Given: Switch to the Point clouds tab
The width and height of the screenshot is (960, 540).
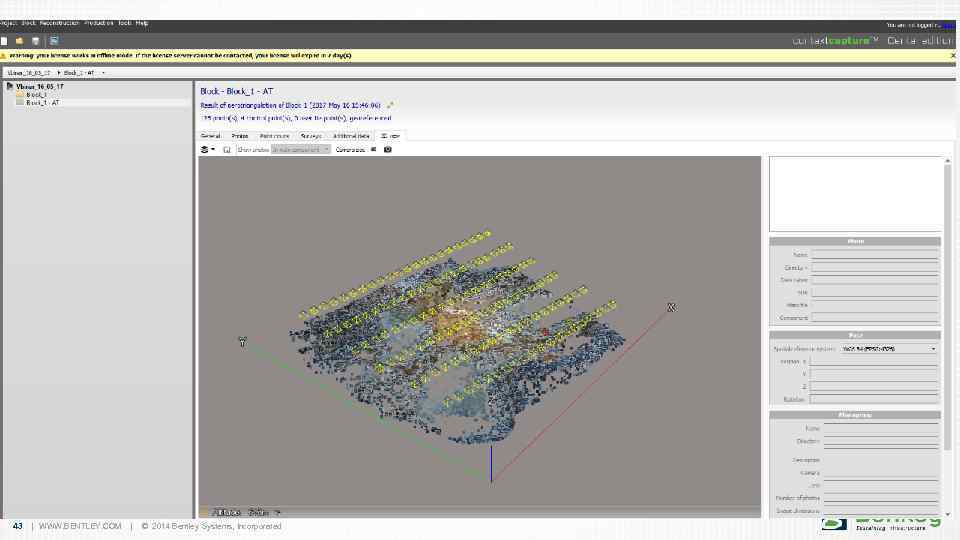Looking at the screenshot, I should [x=274, y=136].
